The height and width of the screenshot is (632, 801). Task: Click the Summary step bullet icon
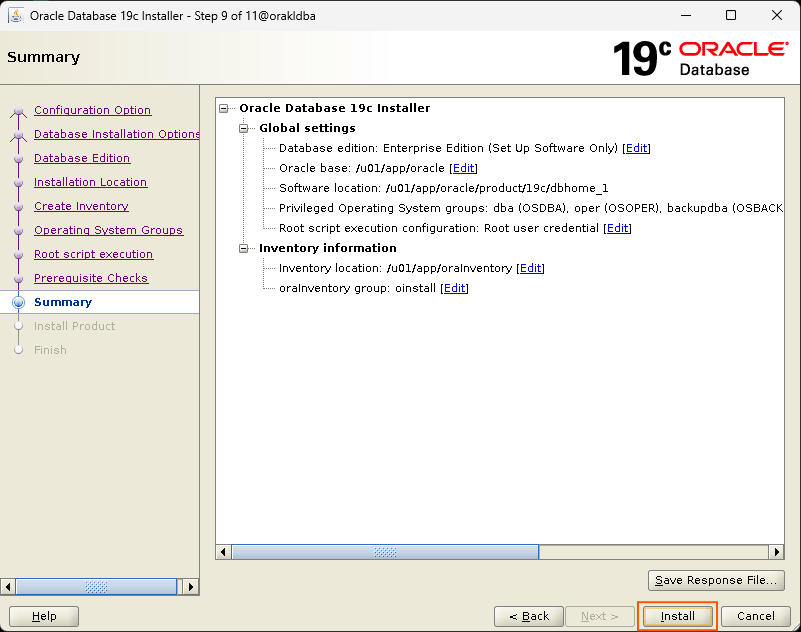[x=18, y=302]
